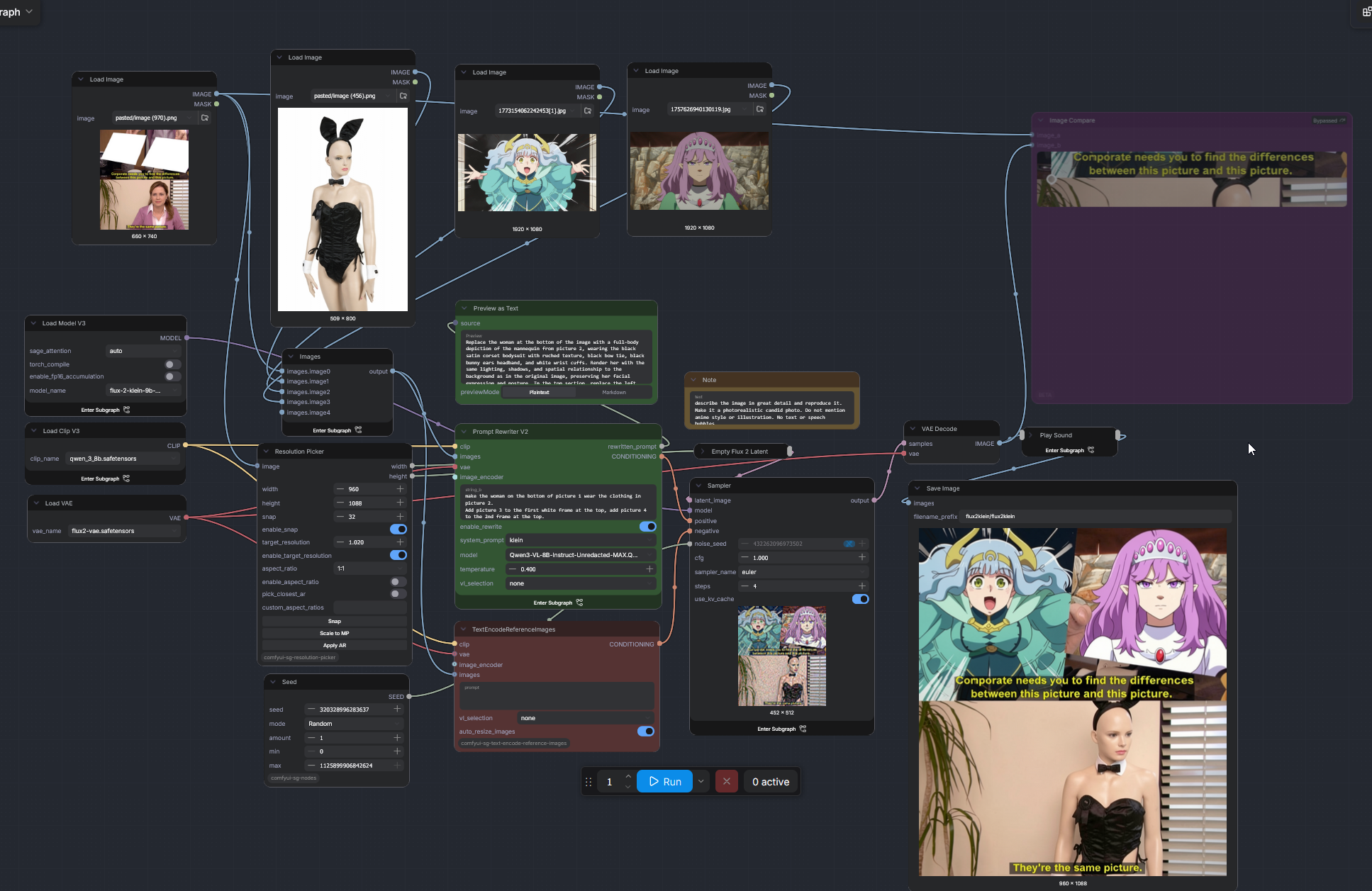
Task: Turn off use_kv_cache in Sampler
Action: point(860,599)
